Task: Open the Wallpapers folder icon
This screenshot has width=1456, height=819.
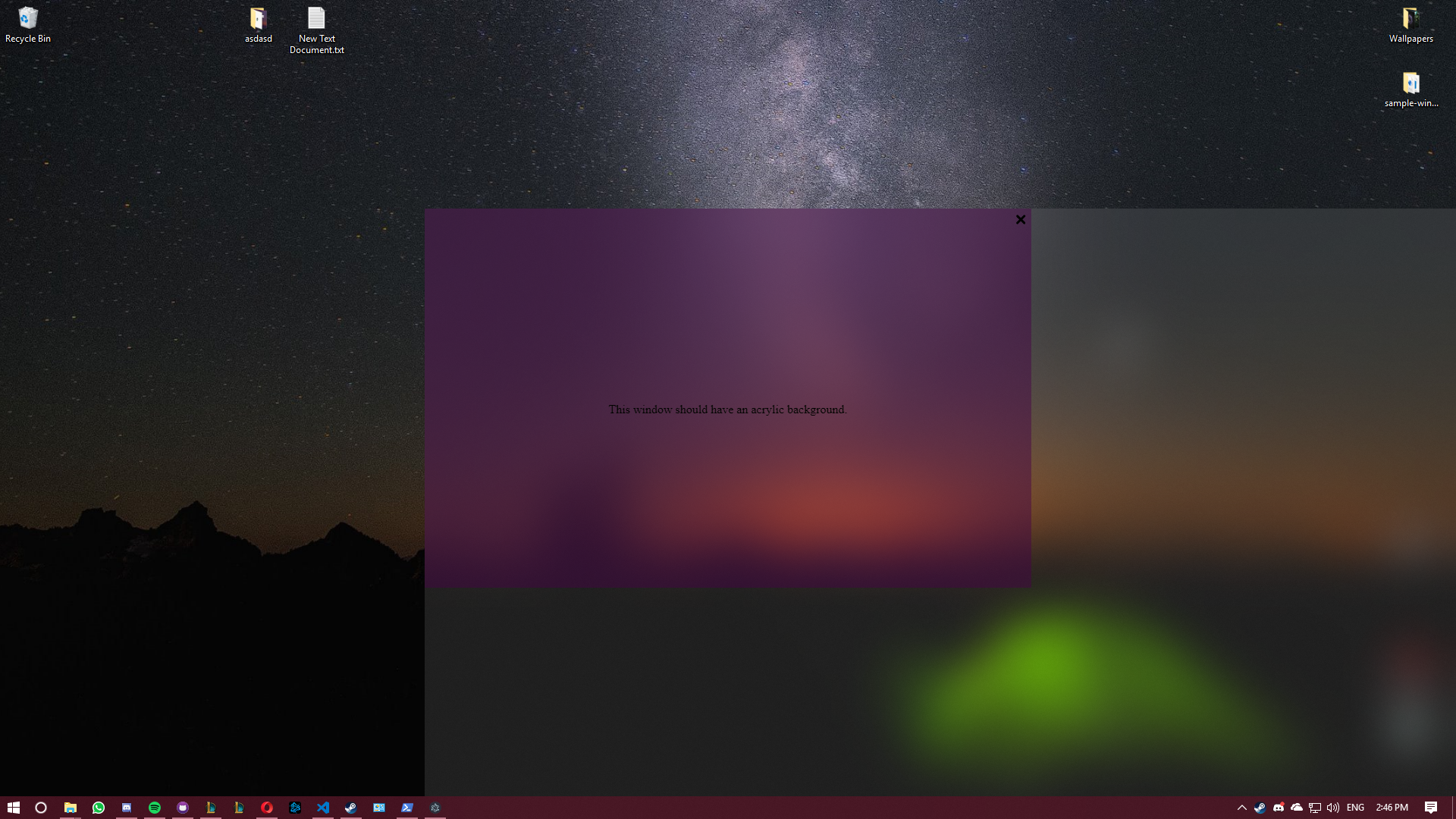Action: tap(1410, 24)
